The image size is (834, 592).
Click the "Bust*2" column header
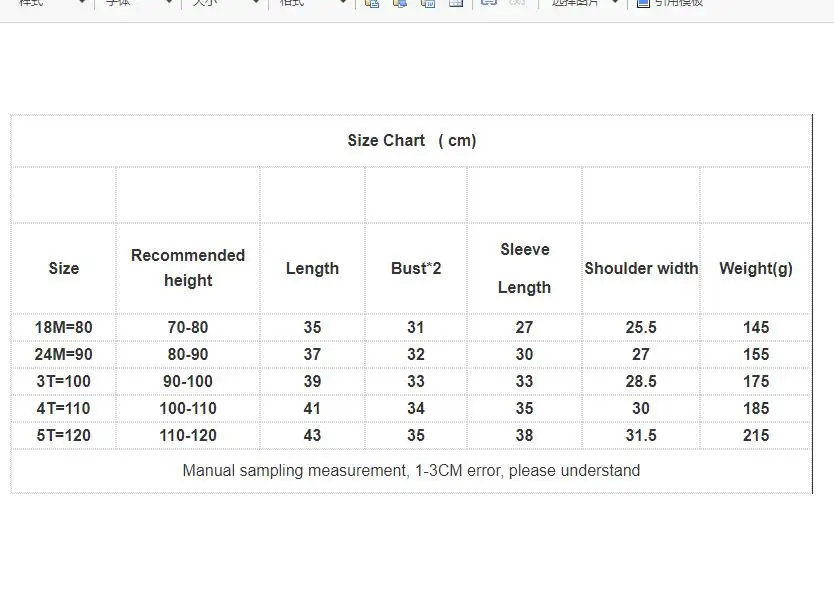tap(416, 268)
